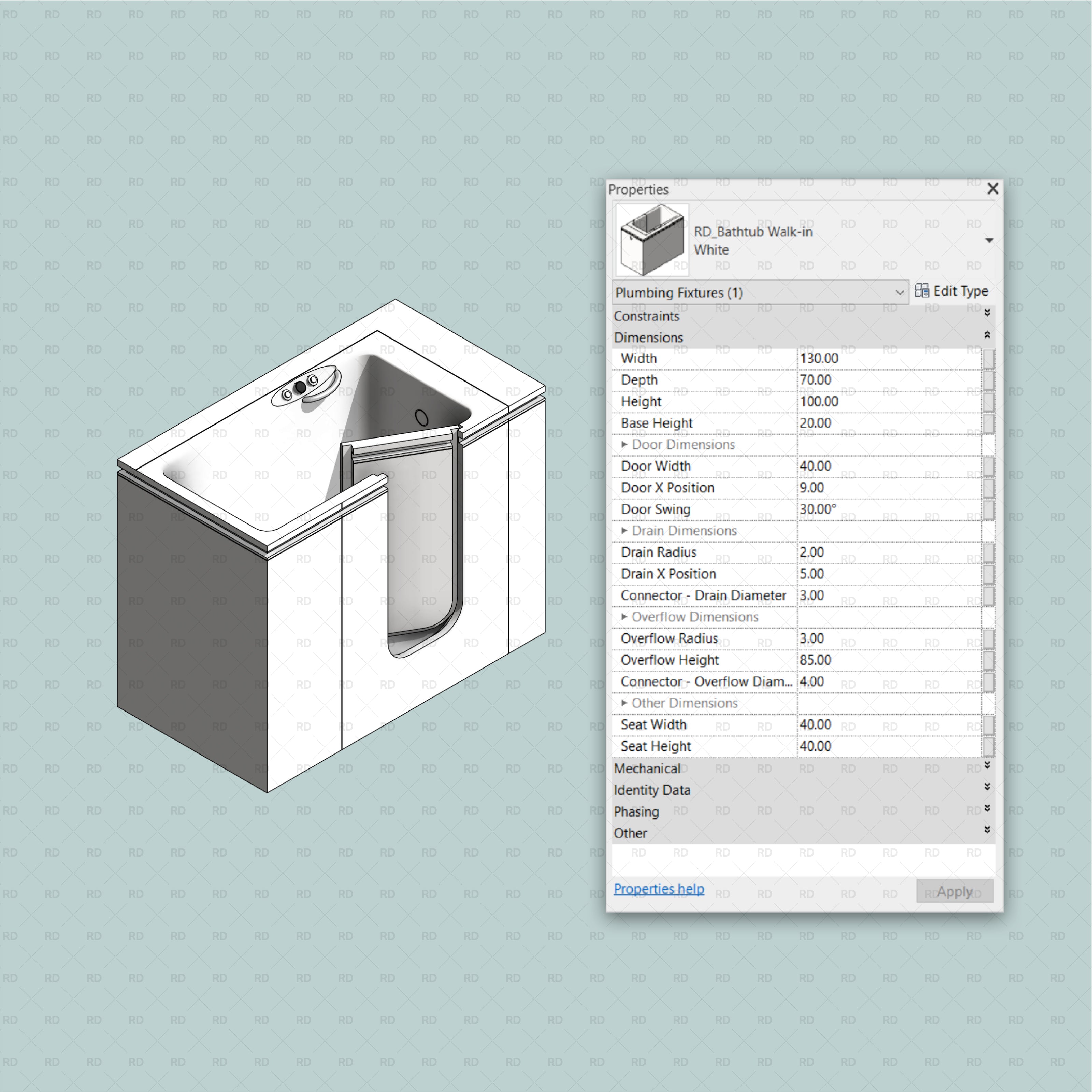Viewport: 1092px width, 1092px height.
Task: Expand the Overflow Dimensions group
Action: 625,617
